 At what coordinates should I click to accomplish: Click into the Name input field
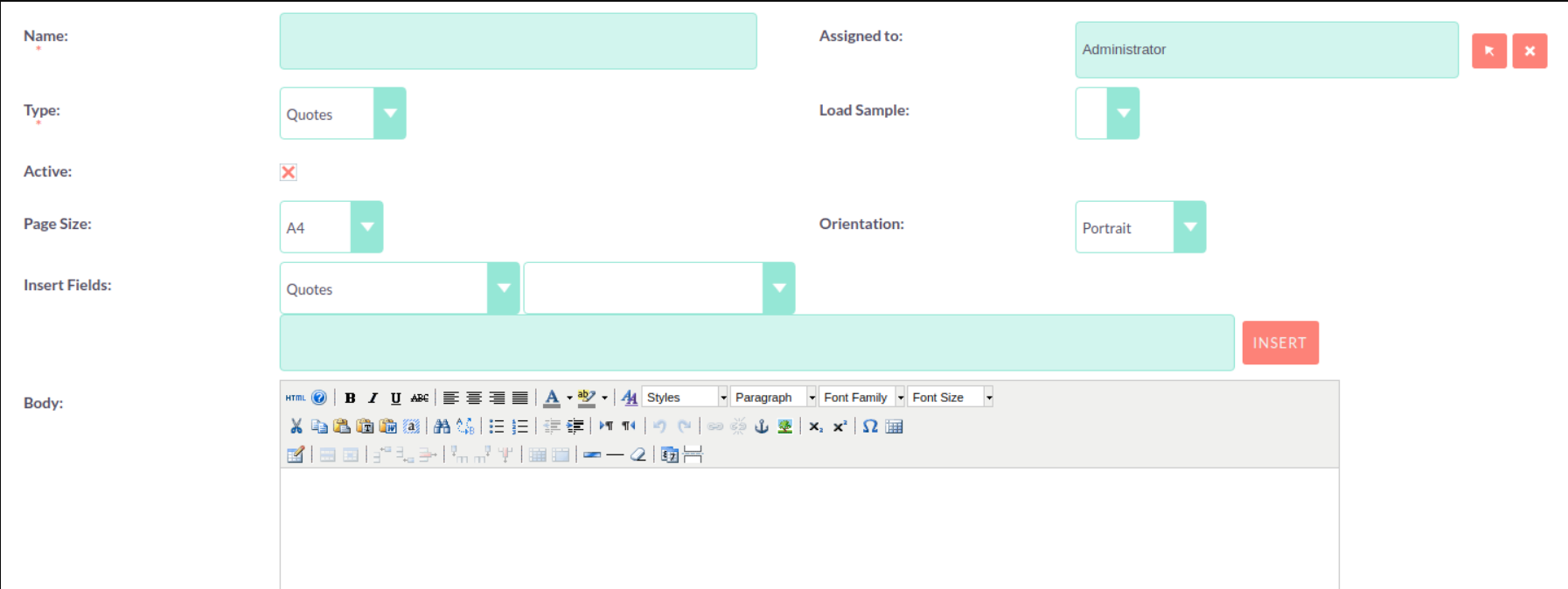[x=518, y=41]
